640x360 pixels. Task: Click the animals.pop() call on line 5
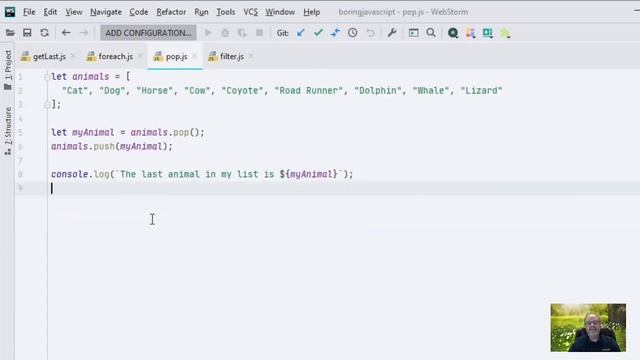(165, 132)
